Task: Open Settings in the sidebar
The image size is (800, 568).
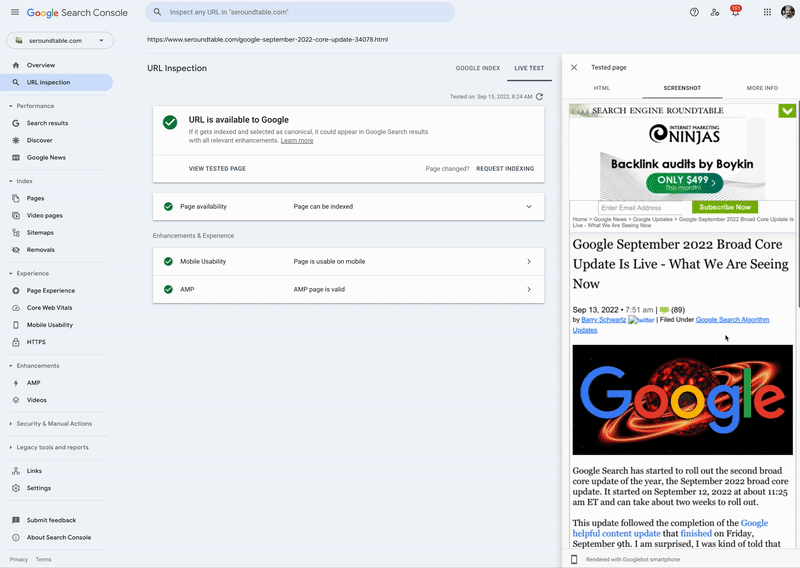Action: 38,488
